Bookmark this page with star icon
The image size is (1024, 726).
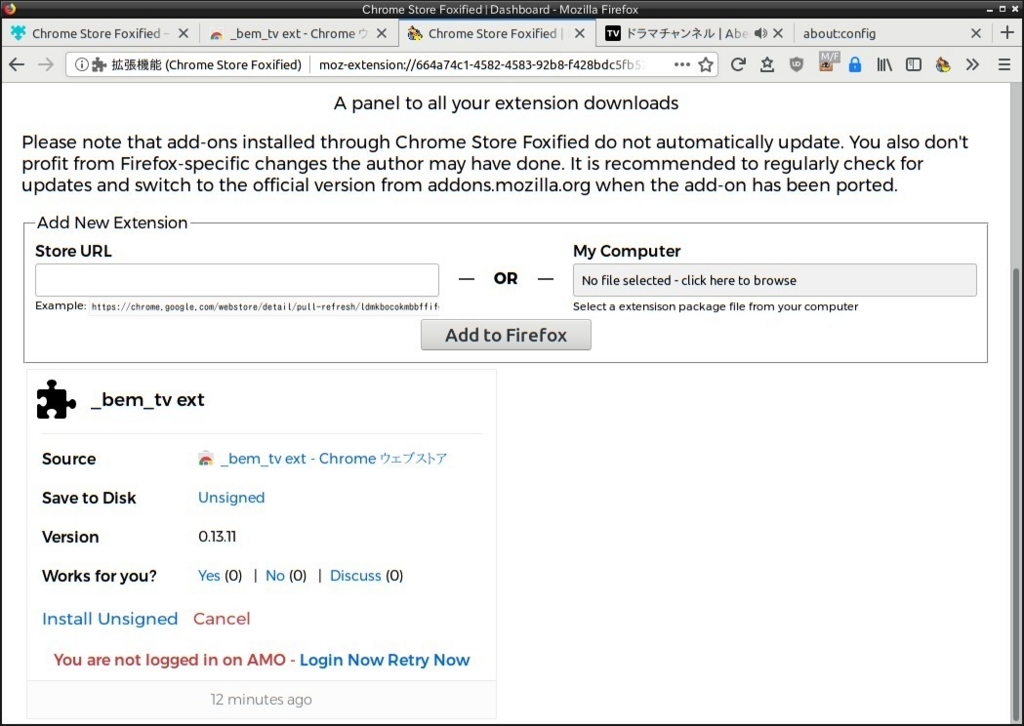(x=705, y=65)
